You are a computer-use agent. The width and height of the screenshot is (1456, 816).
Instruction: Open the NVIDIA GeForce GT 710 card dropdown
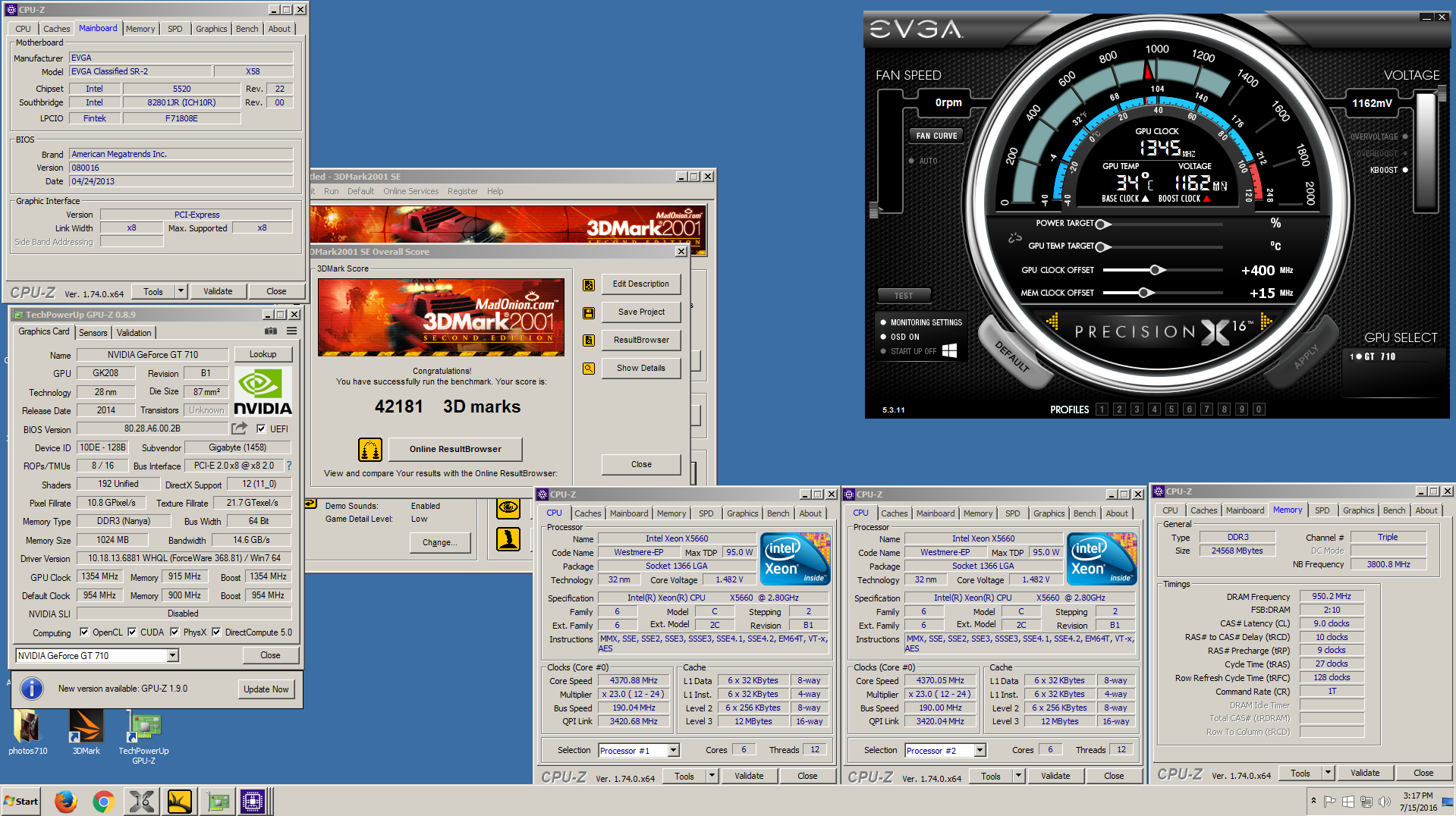pyautogui.click(x=173, y=655)
